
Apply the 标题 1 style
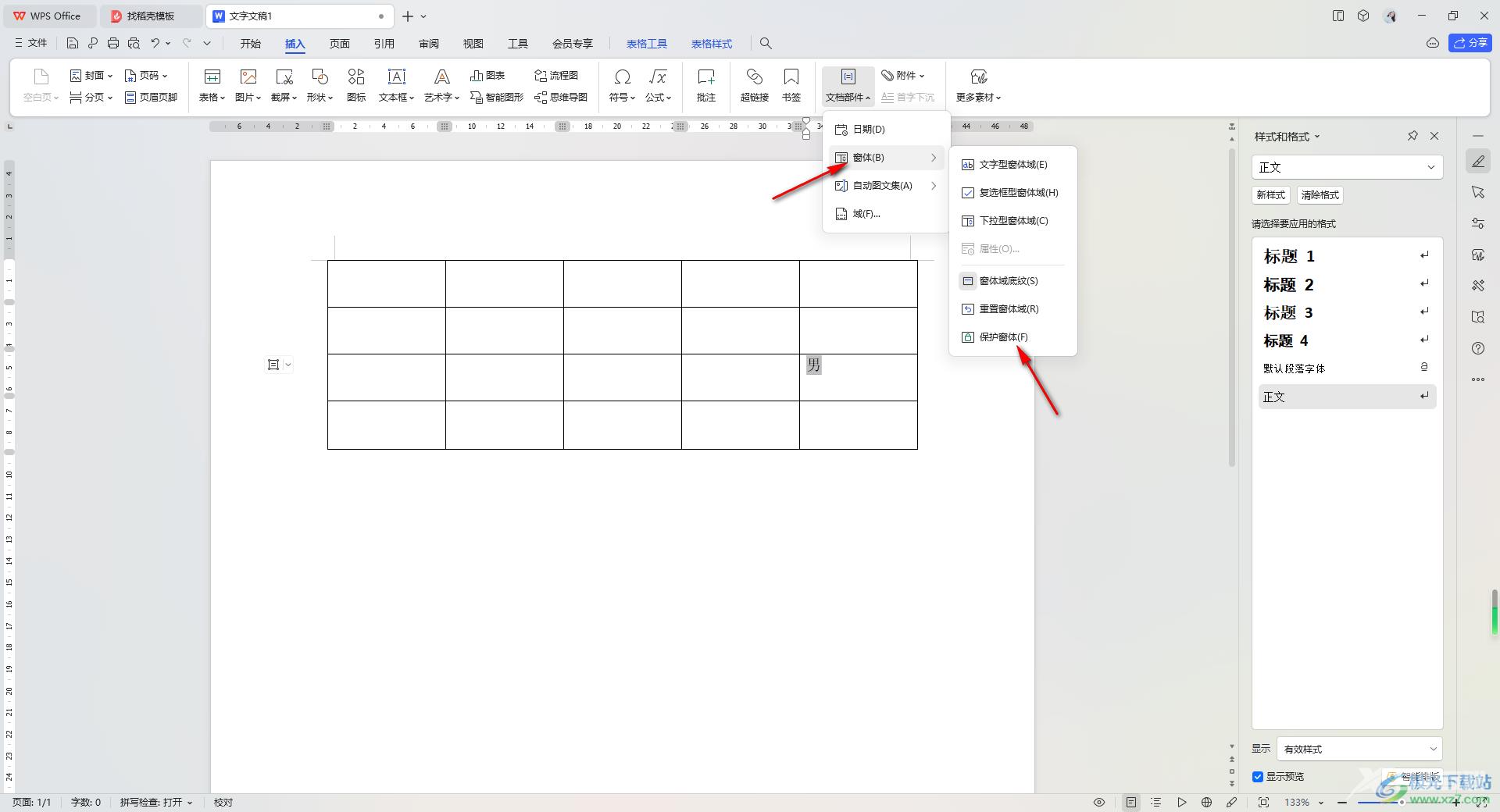click(x=1347, y=256)
